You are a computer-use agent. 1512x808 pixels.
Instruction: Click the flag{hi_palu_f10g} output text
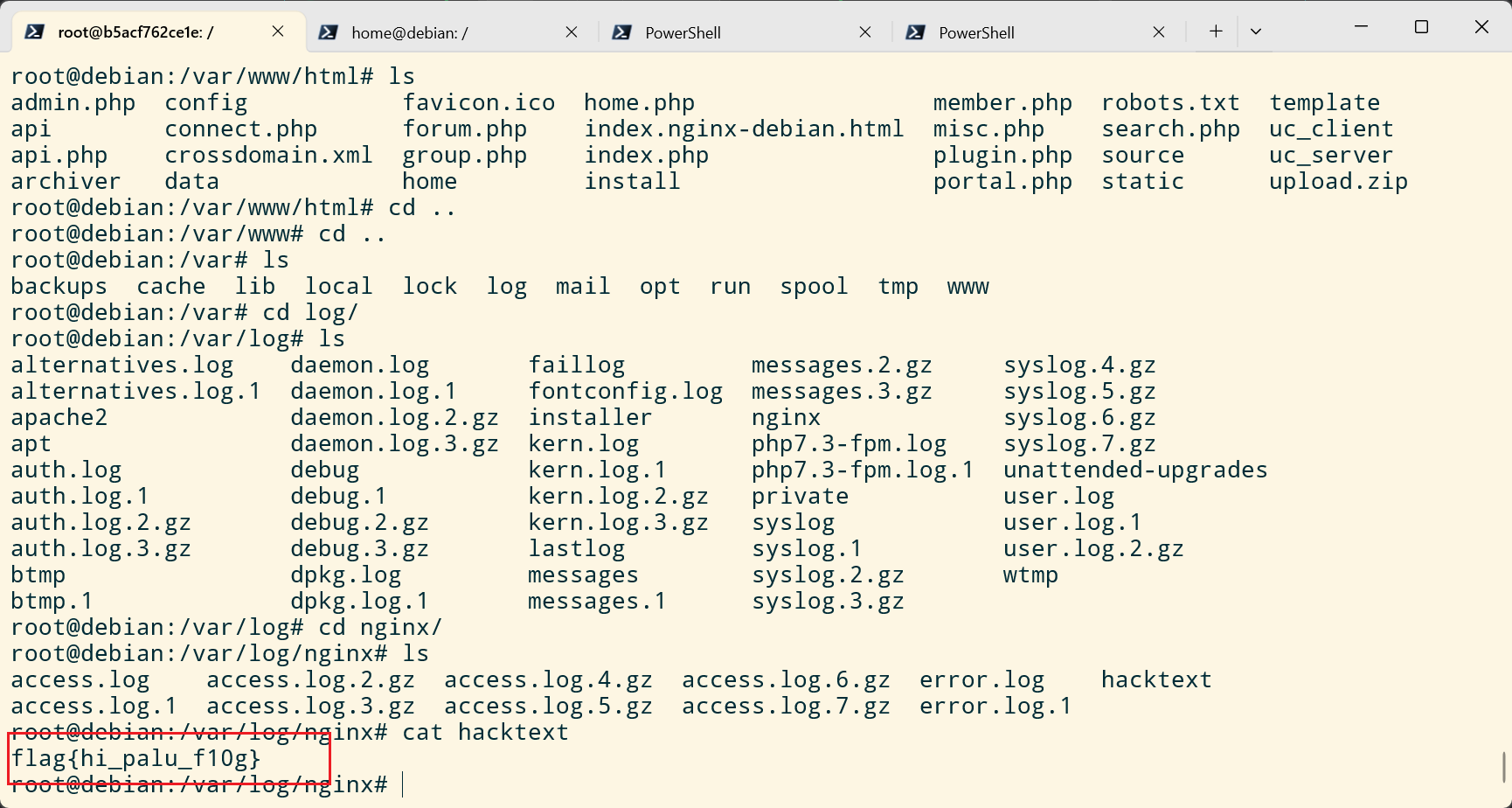135,758
